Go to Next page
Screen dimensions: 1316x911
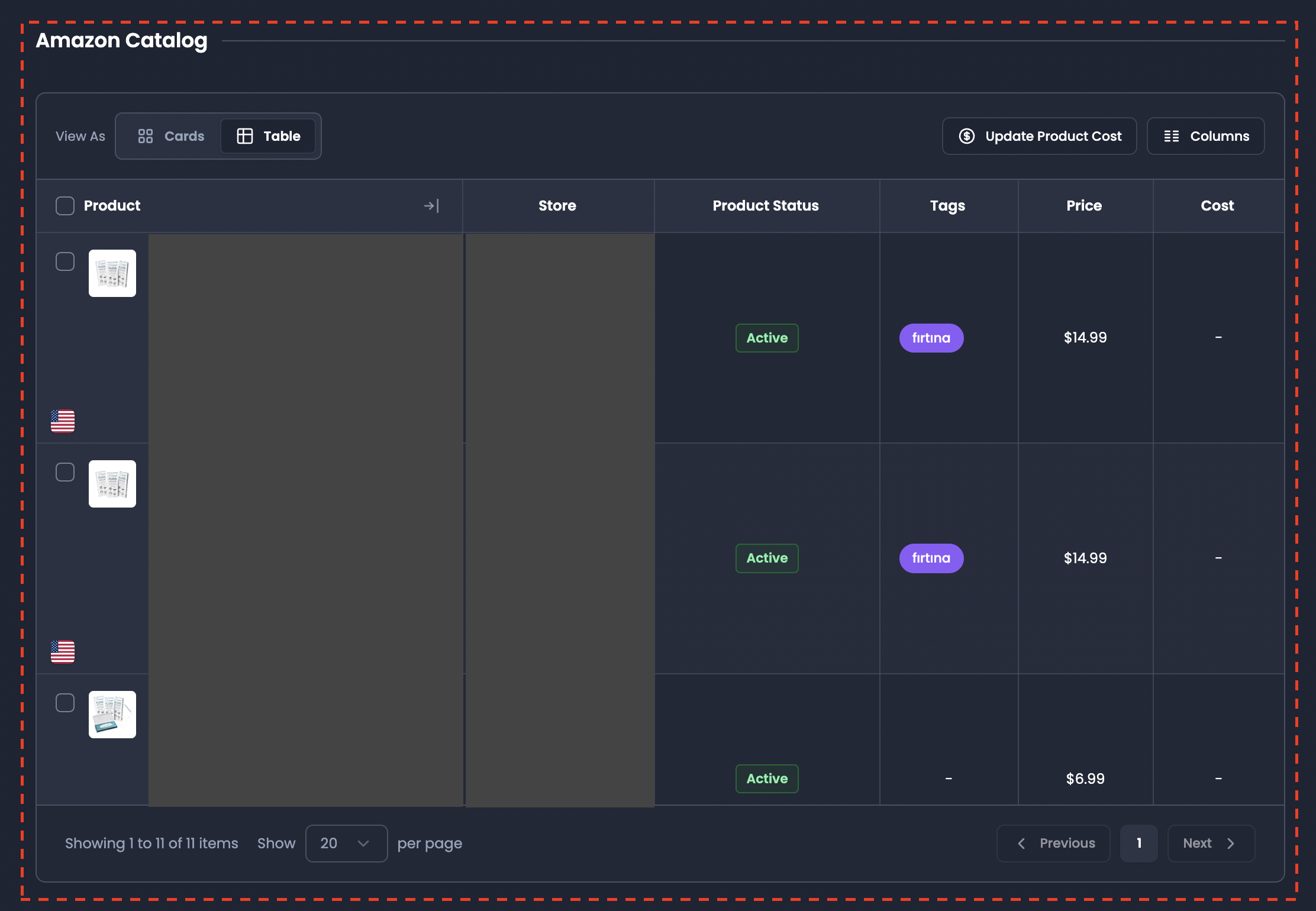[x=1211, y=844]
